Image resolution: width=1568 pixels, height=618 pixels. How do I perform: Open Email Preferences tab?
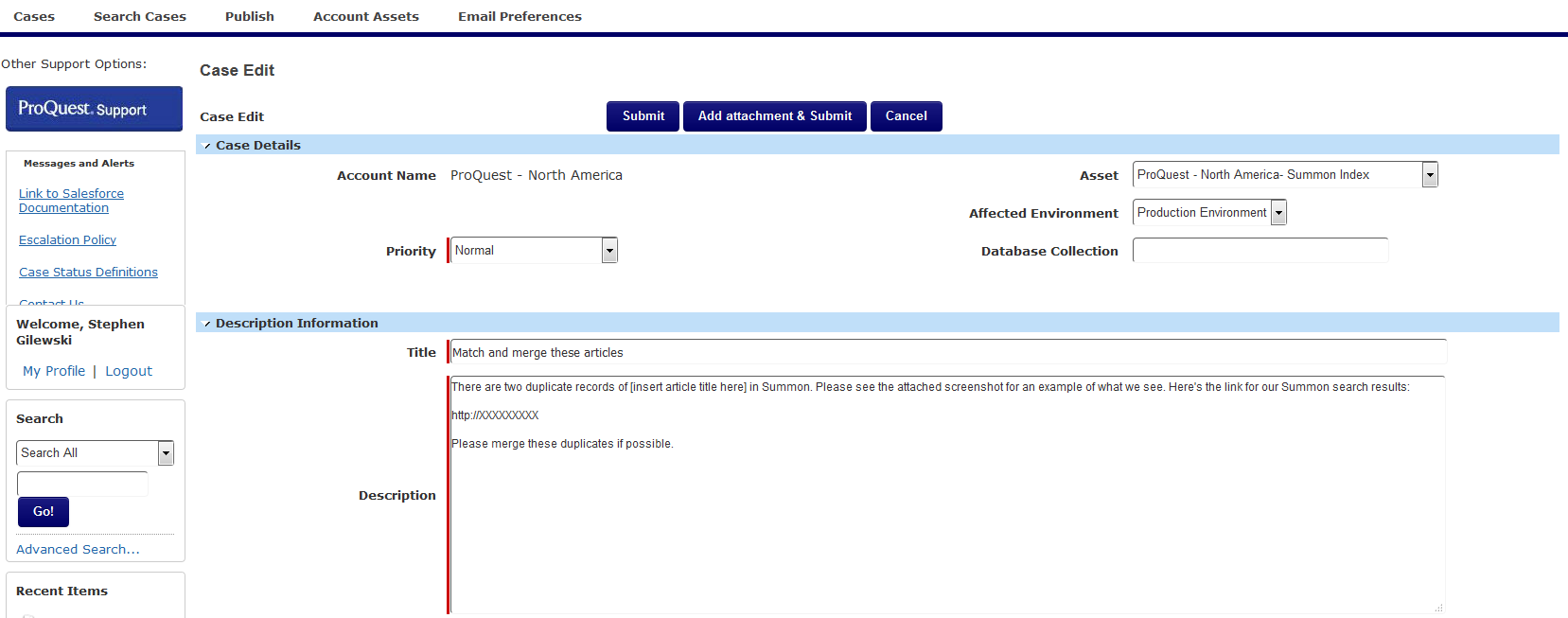(x=520, y=16)
